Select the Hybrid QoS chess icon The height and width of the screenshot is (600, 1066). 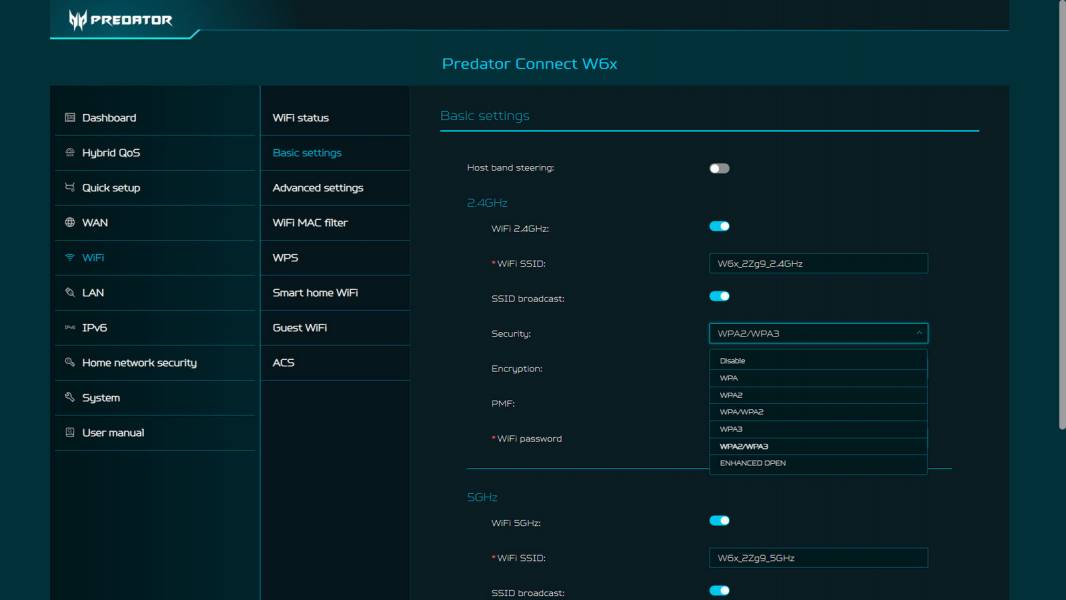click(x=69, y=152)
